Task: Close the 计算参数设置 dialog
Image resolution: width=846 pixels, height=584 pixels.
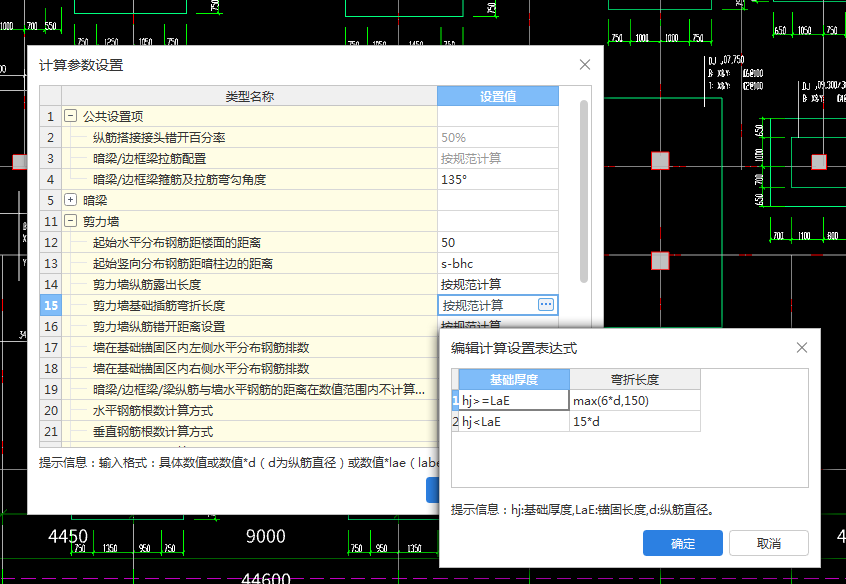Action: [584, 65]
